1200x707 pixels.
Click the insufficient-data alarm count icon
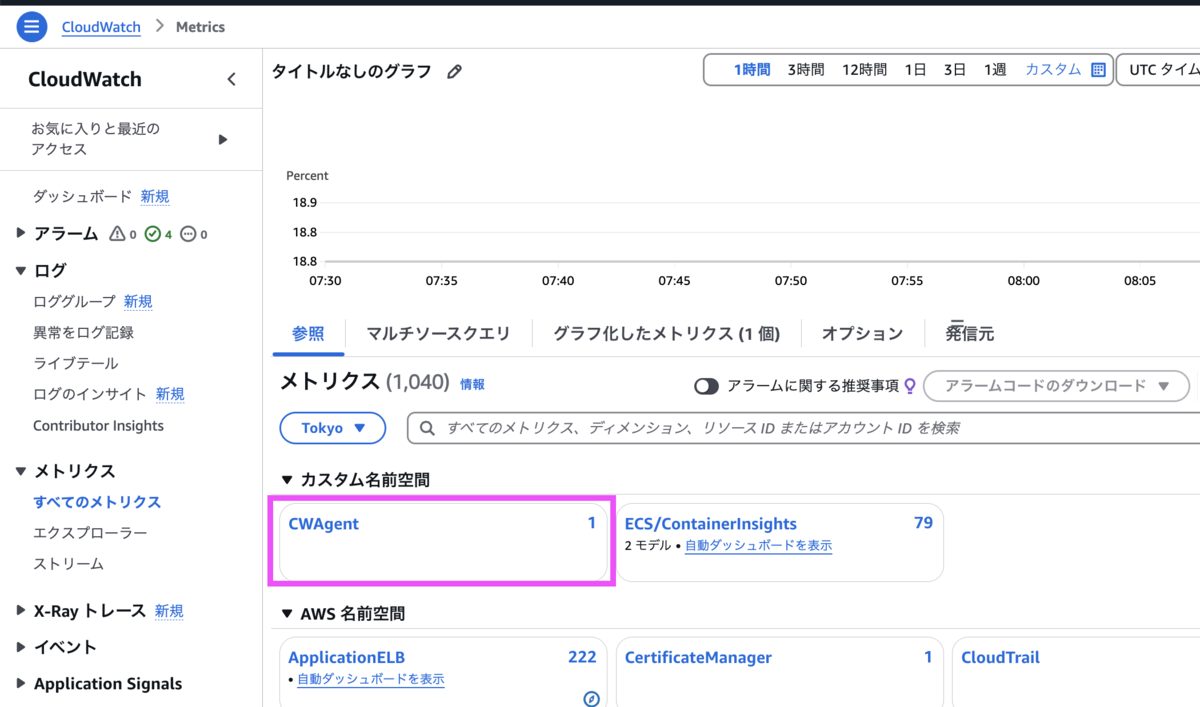click(188, 234)
